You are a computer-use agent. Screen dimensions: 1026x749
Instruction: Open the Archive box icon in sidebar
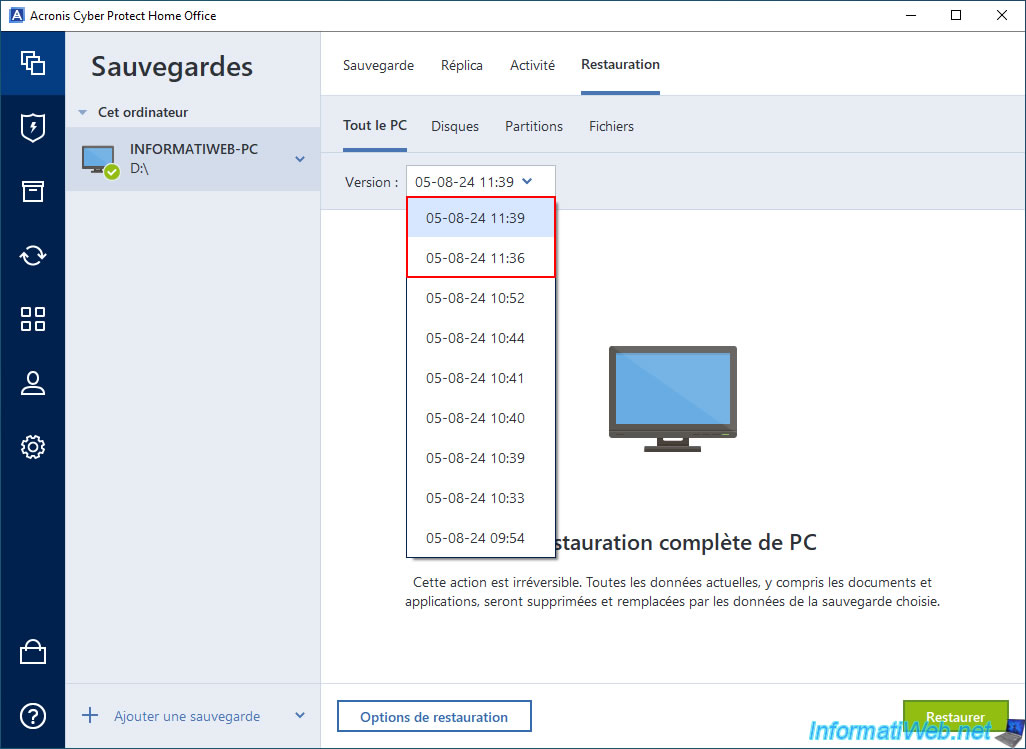click(x=33, y=192)
